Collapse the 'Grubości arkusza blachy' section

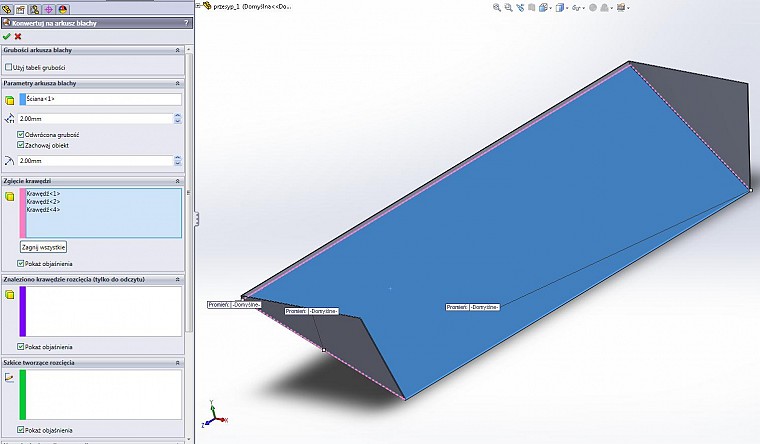point(178,50)
